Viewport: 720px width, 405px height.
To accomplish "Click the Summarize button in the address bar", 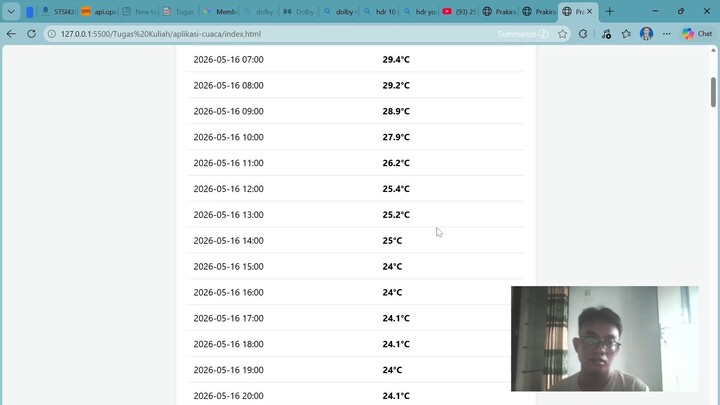I will 523,34.
